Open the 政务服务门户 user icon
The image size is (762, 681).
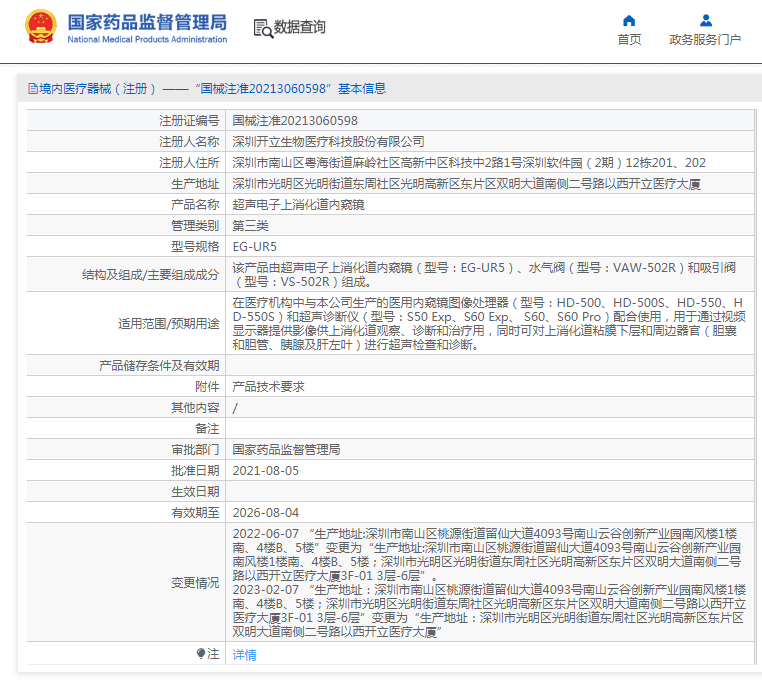[x=706, y=20]
